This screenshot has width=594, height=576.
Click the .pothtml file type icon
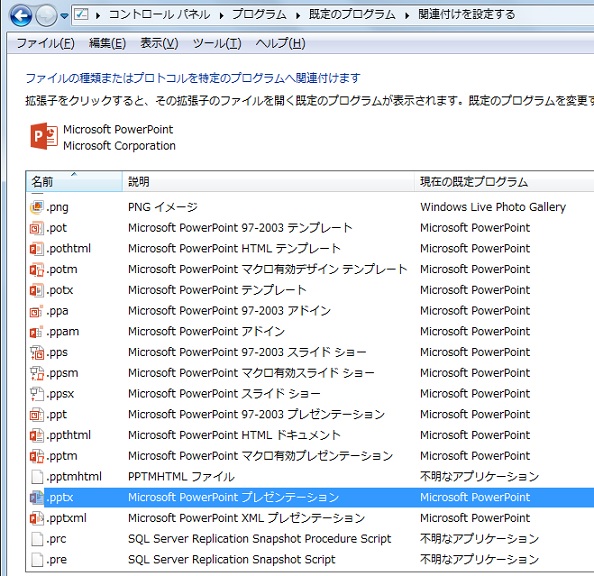tap(37, 249)
